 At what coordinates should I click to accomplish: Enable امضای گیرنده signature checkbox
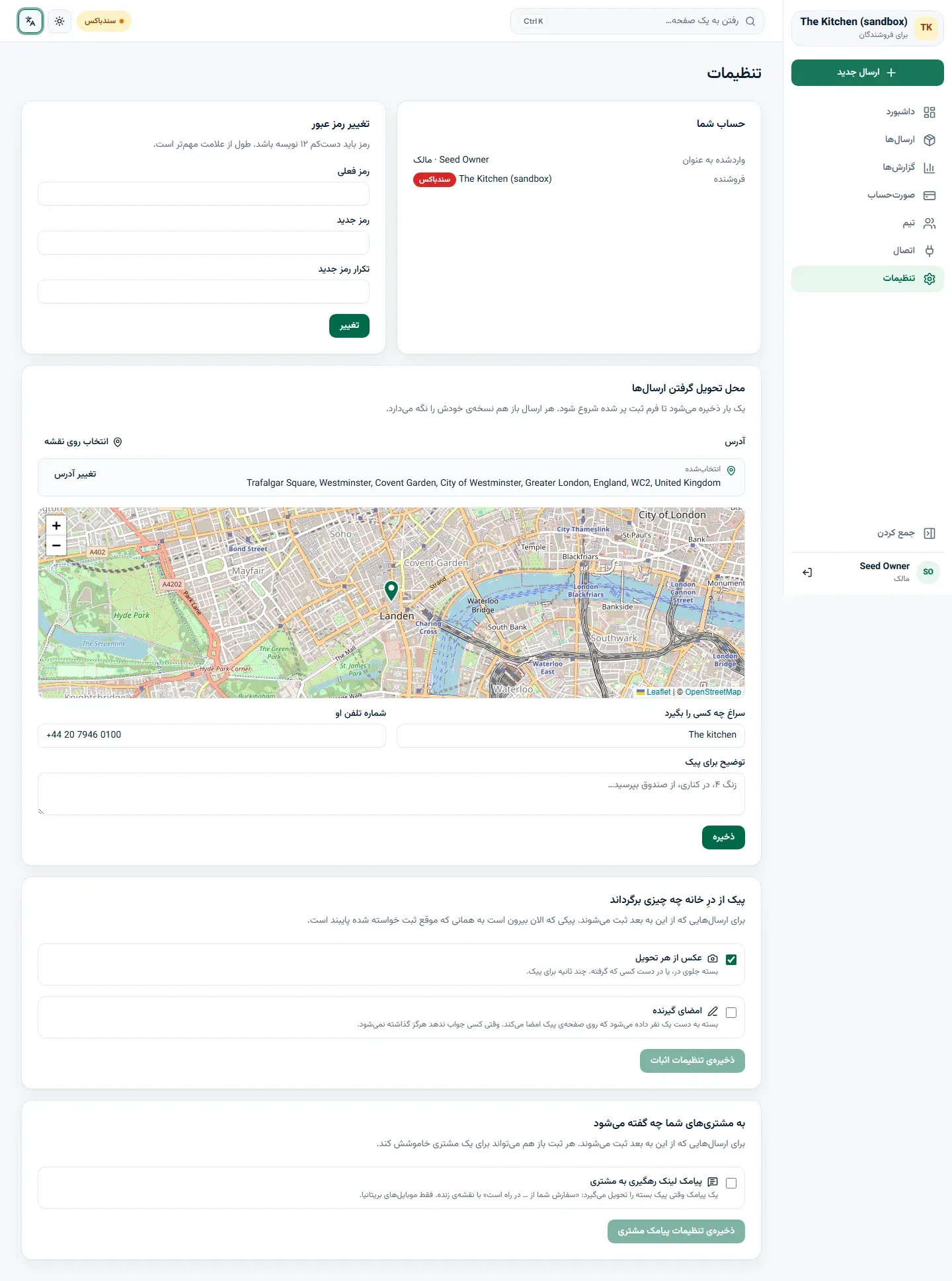click(731, 1013)
